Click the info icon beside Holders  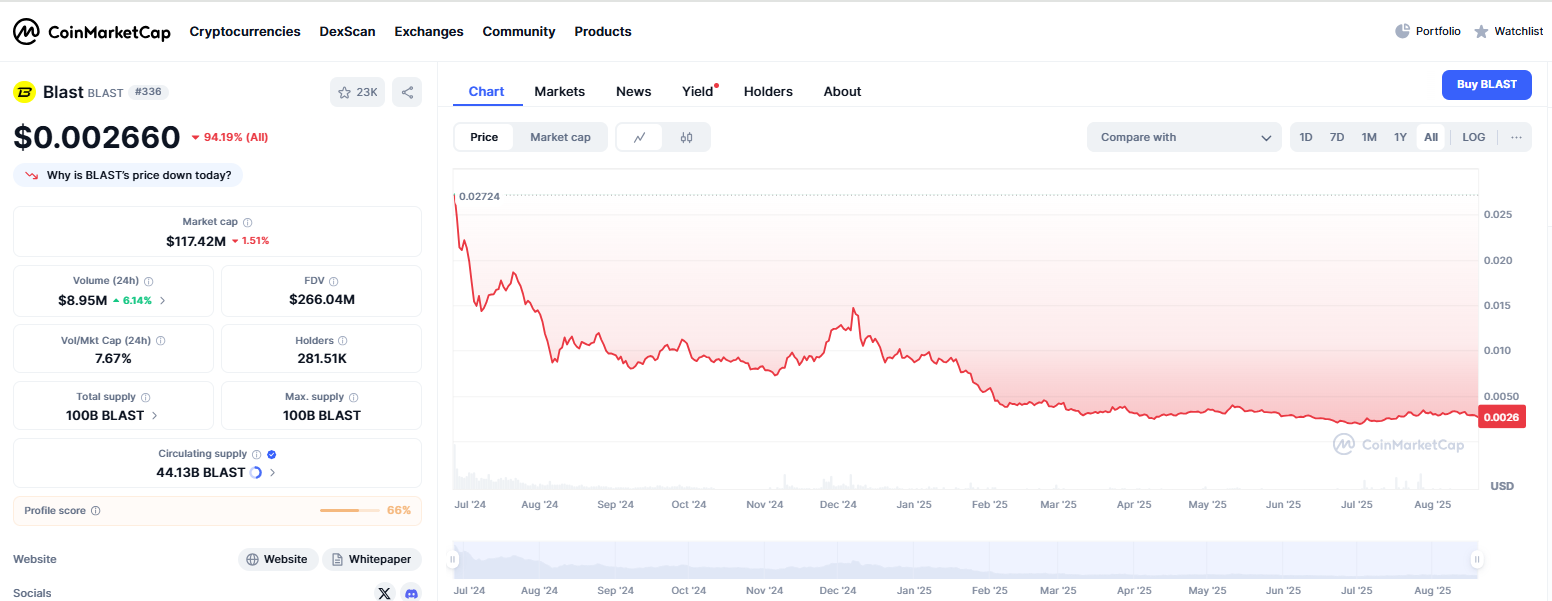tap(342, 341)
